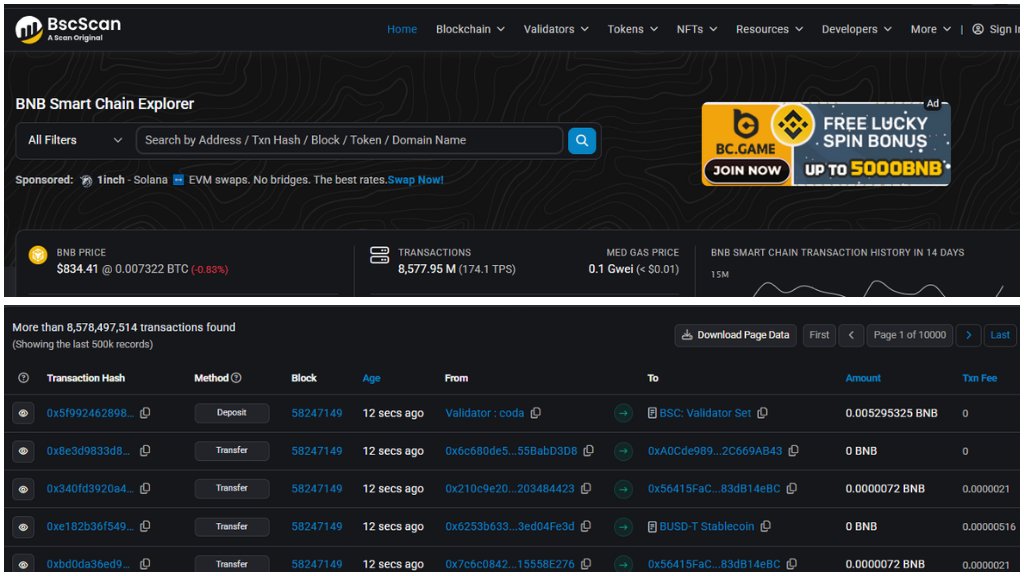Click the BscScan logo
The height and width of the screenshot is (576, 1024).
tap(69, 29)
